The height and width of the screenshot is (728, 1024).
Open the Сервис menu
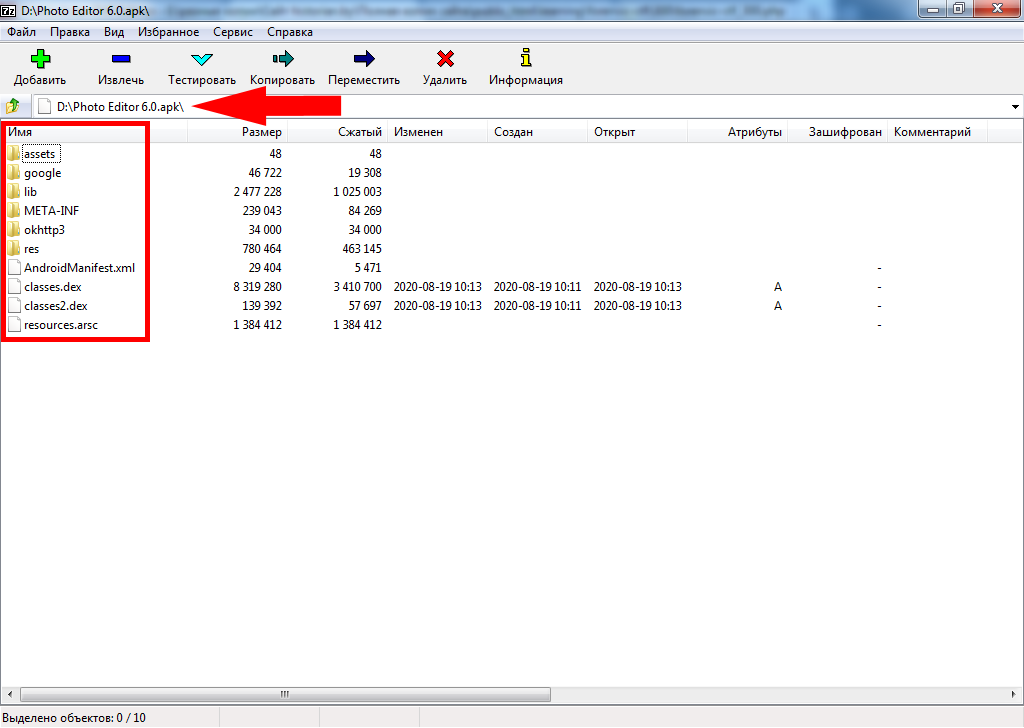click(232, 32)
